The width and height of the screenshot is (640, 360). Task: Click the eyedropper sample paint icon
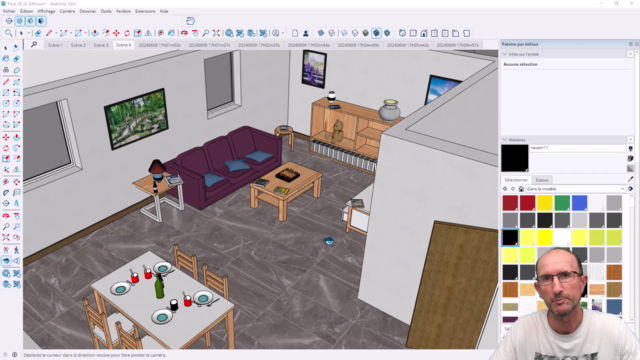click(631, 179)
